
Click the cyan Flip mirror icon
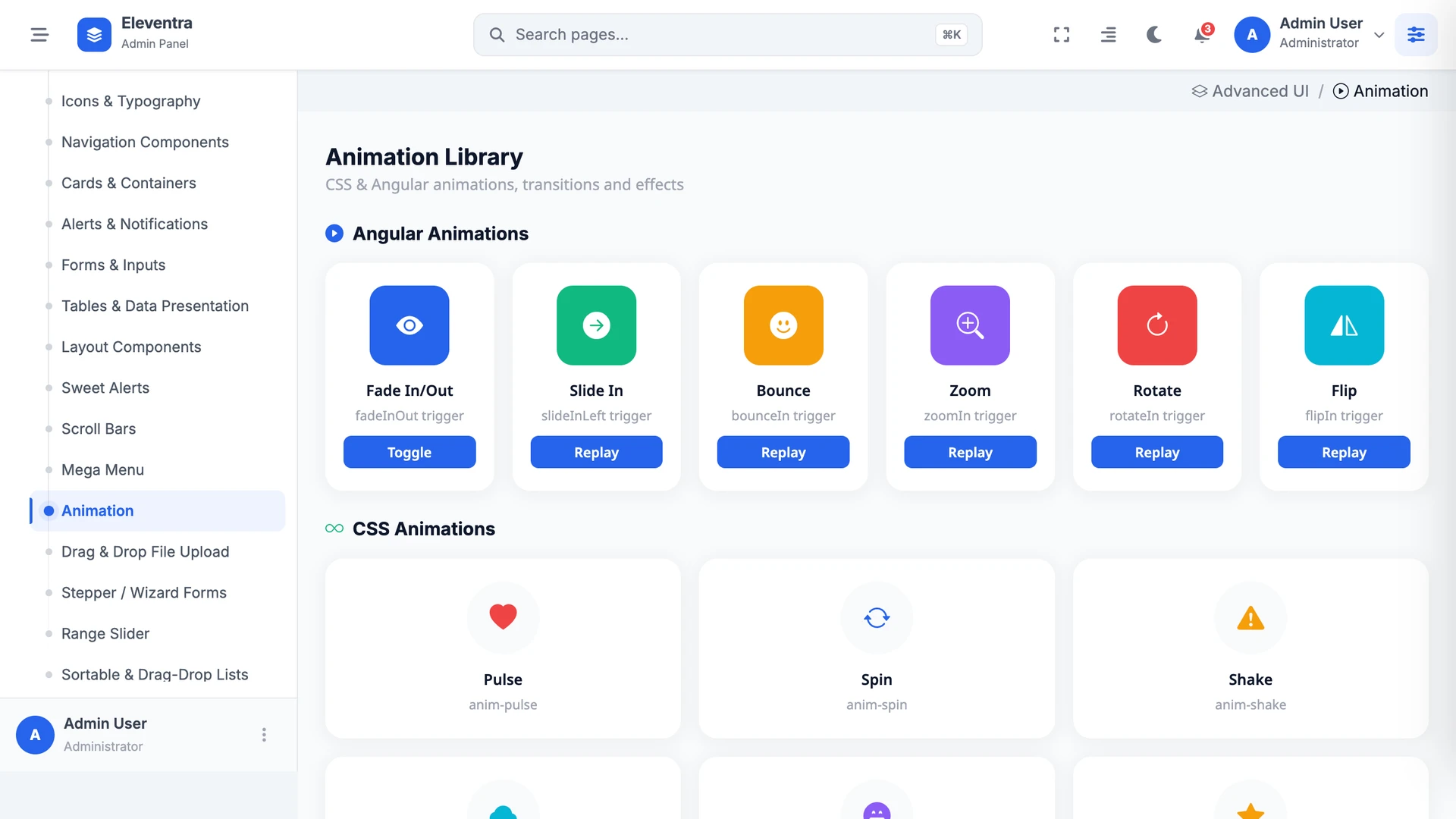click(x=1344, y=325)
